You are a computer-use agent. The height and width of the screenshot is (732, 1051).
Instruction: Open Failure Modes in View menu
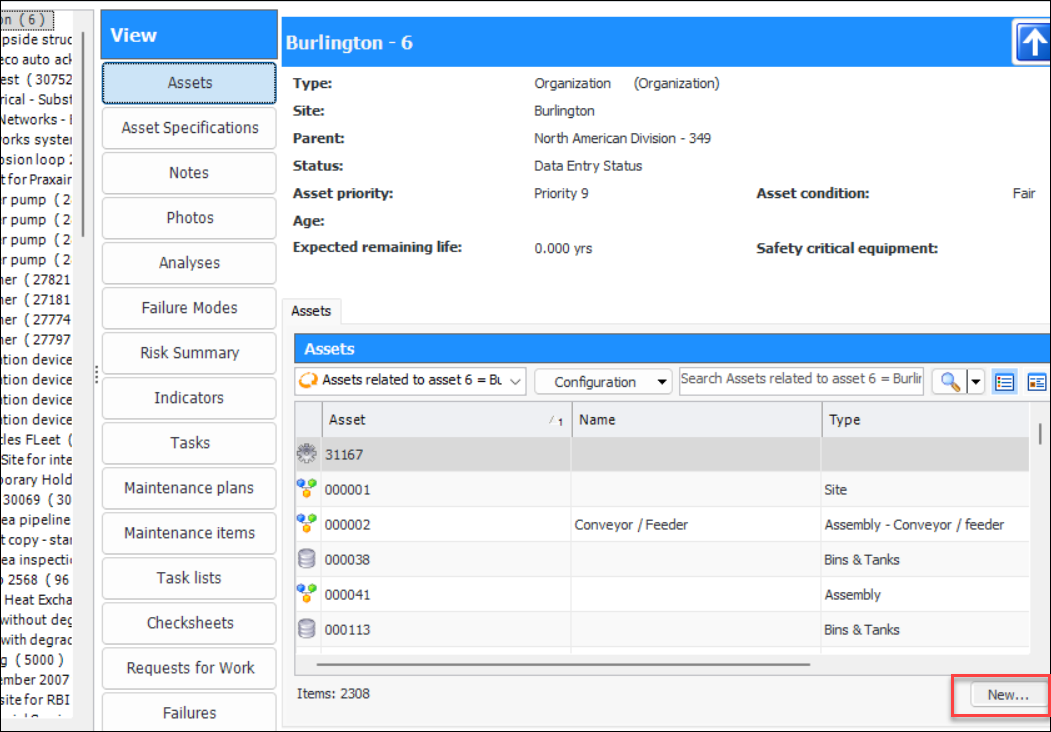189,308
